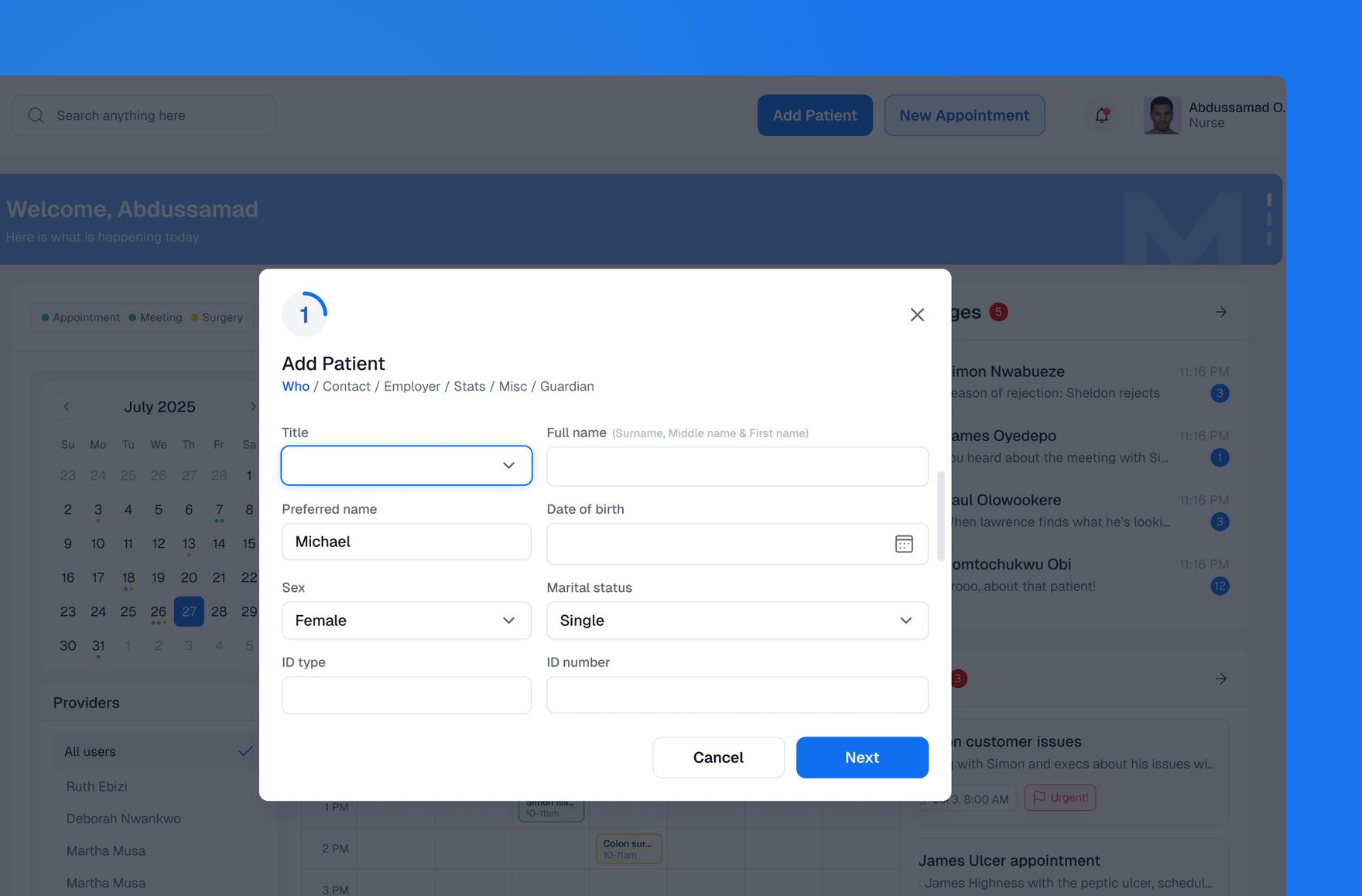Click the Full name input field
Image resolution: width=1362 pixels, height=896 pixels.
point(737,467)
